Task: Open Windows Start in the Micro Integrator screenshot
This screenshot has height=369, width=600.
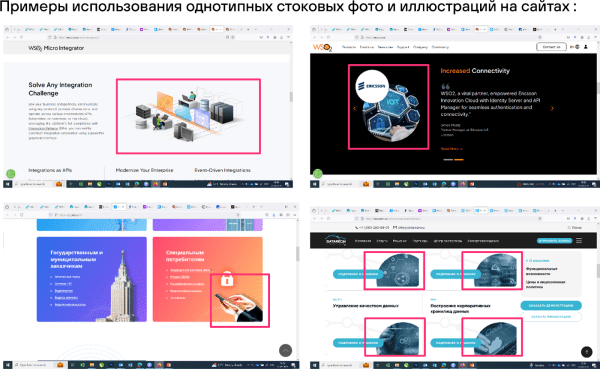Action: [x=7, y=184]
